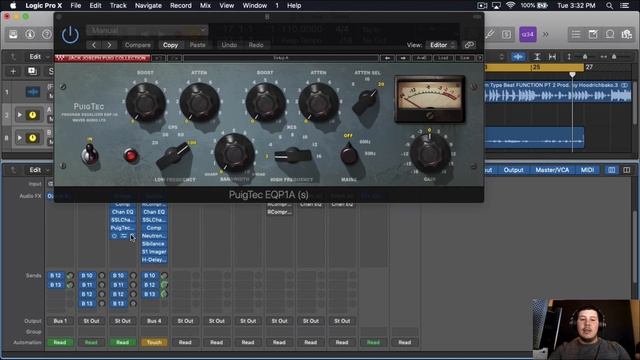Click the narrow channel strips view icon
The image size is (640, 360).
(611, 170)
